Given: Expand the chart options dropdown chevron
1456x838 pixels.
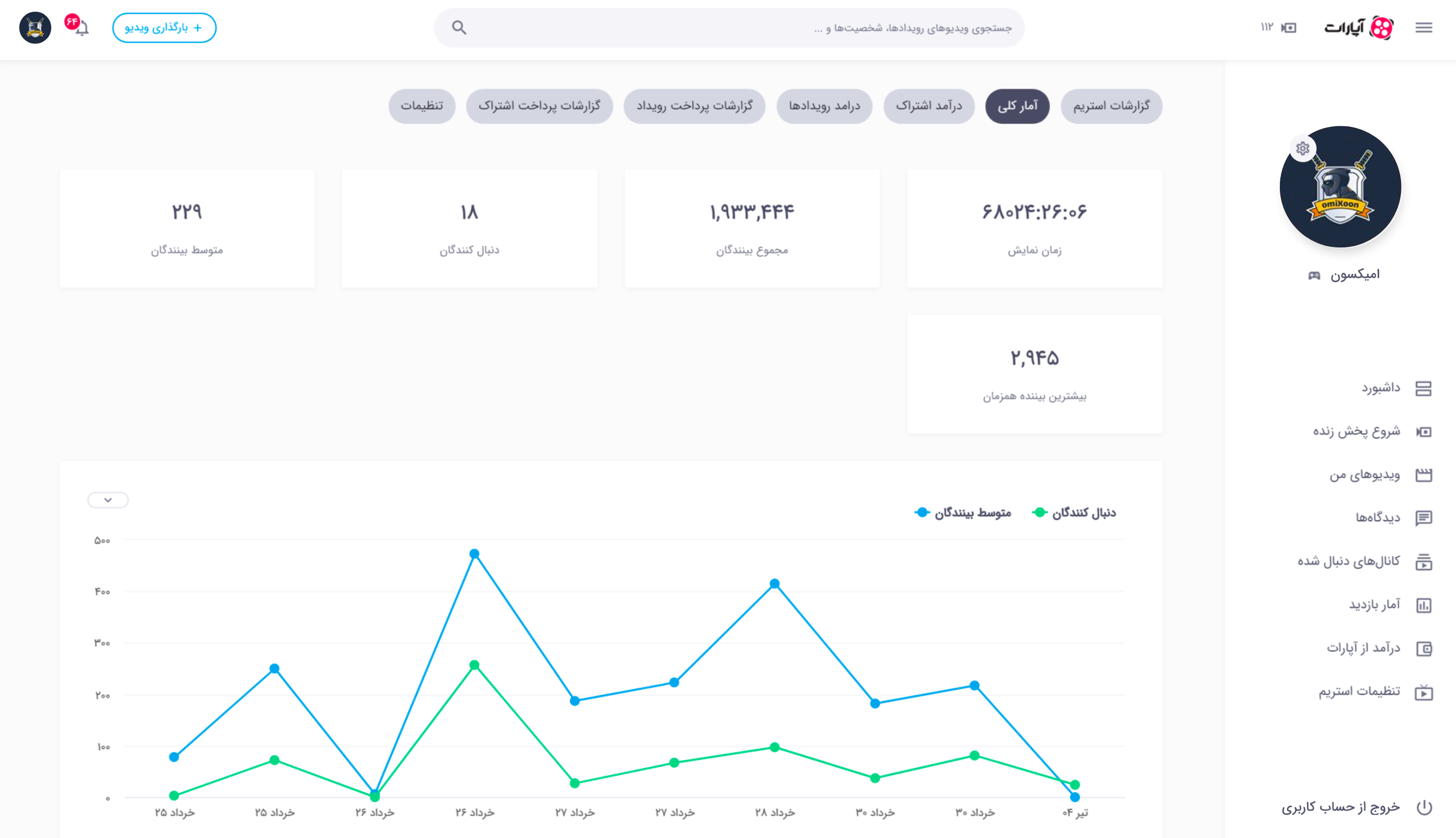Looking at the screenshot, I should 107,499.
